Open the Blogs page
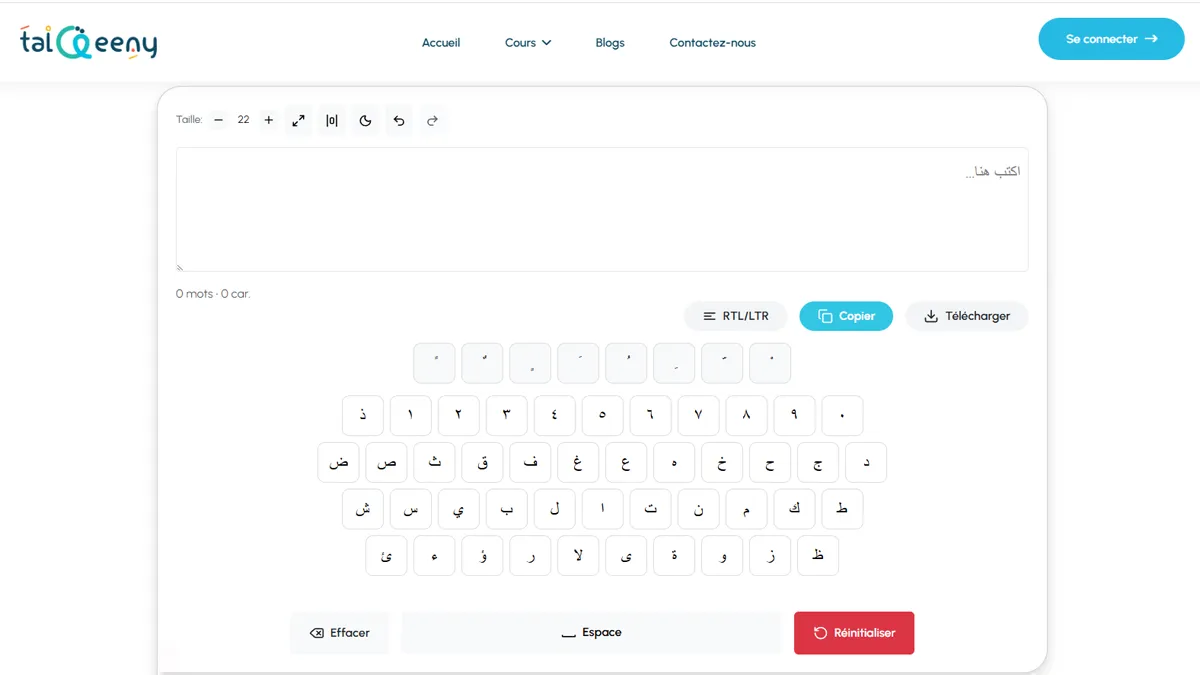This screenshot has height=675, width=1200. (x=610, y=43)
